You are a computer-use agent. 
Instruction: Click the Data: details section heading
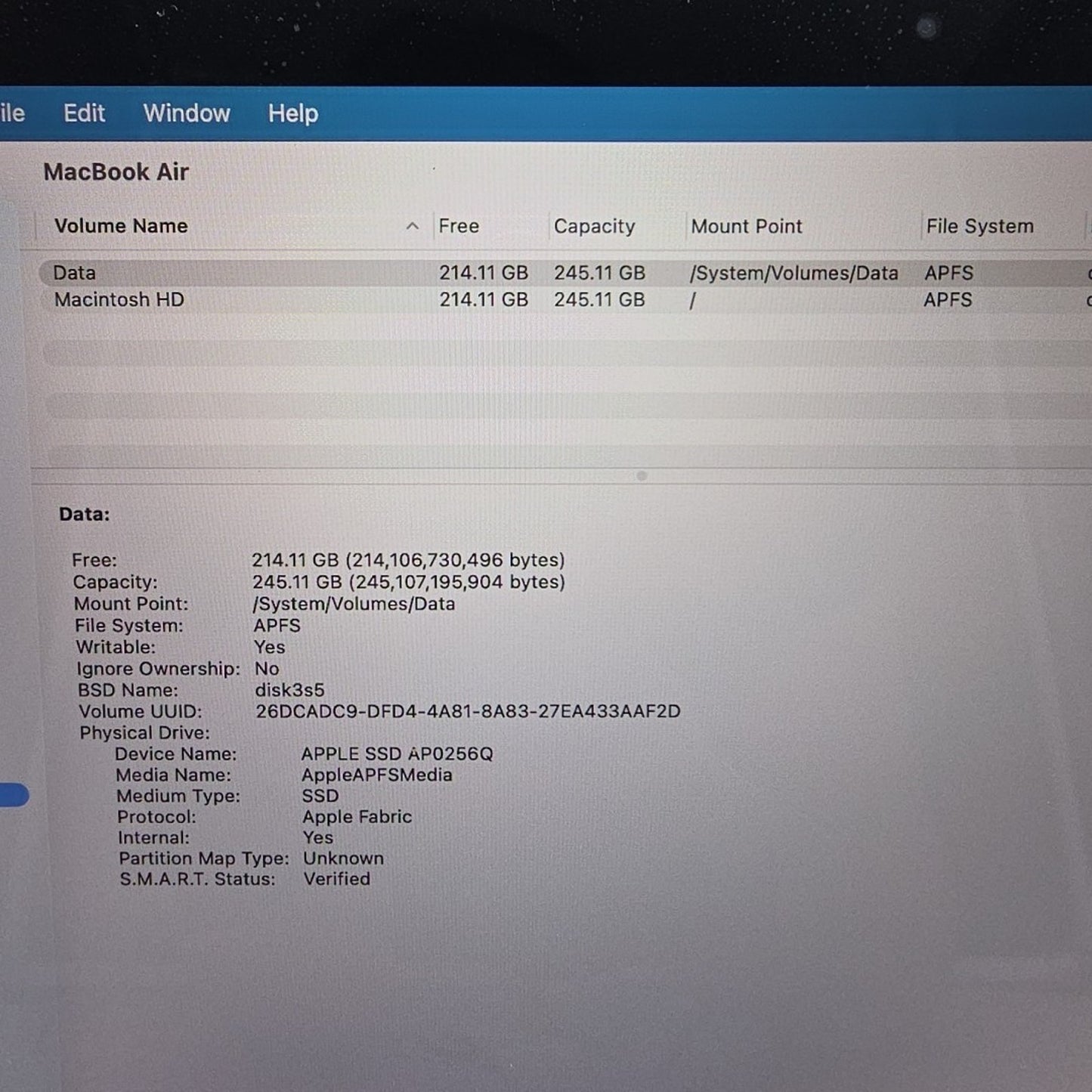click(85, 514)
